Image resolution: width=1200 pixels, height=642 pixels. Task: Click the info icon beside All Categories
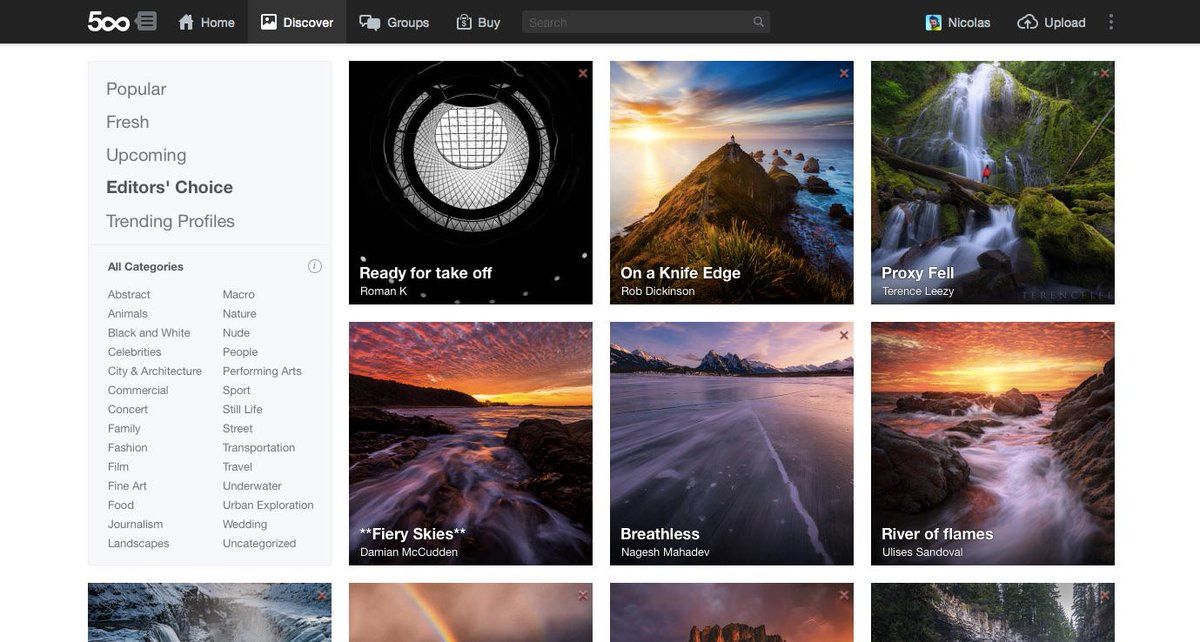tap(315, 266)
